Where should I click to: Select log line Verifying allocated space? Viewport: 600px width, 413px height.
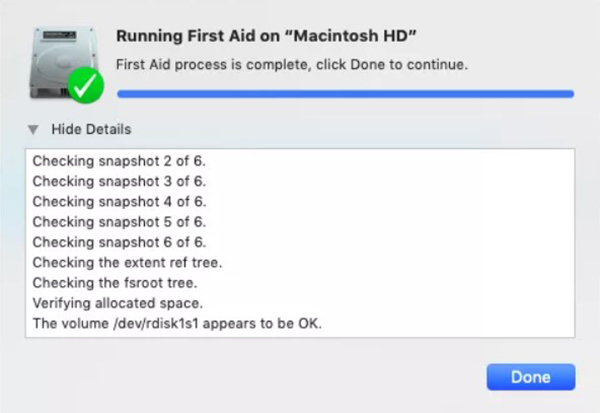point(117,303)
